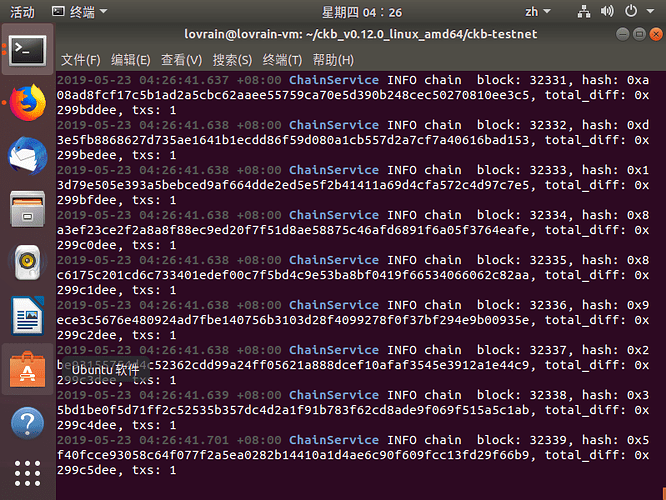Viewport: 666px width, 500px height.
Task: Open the Files manager icon
Action: click(28, 209)
